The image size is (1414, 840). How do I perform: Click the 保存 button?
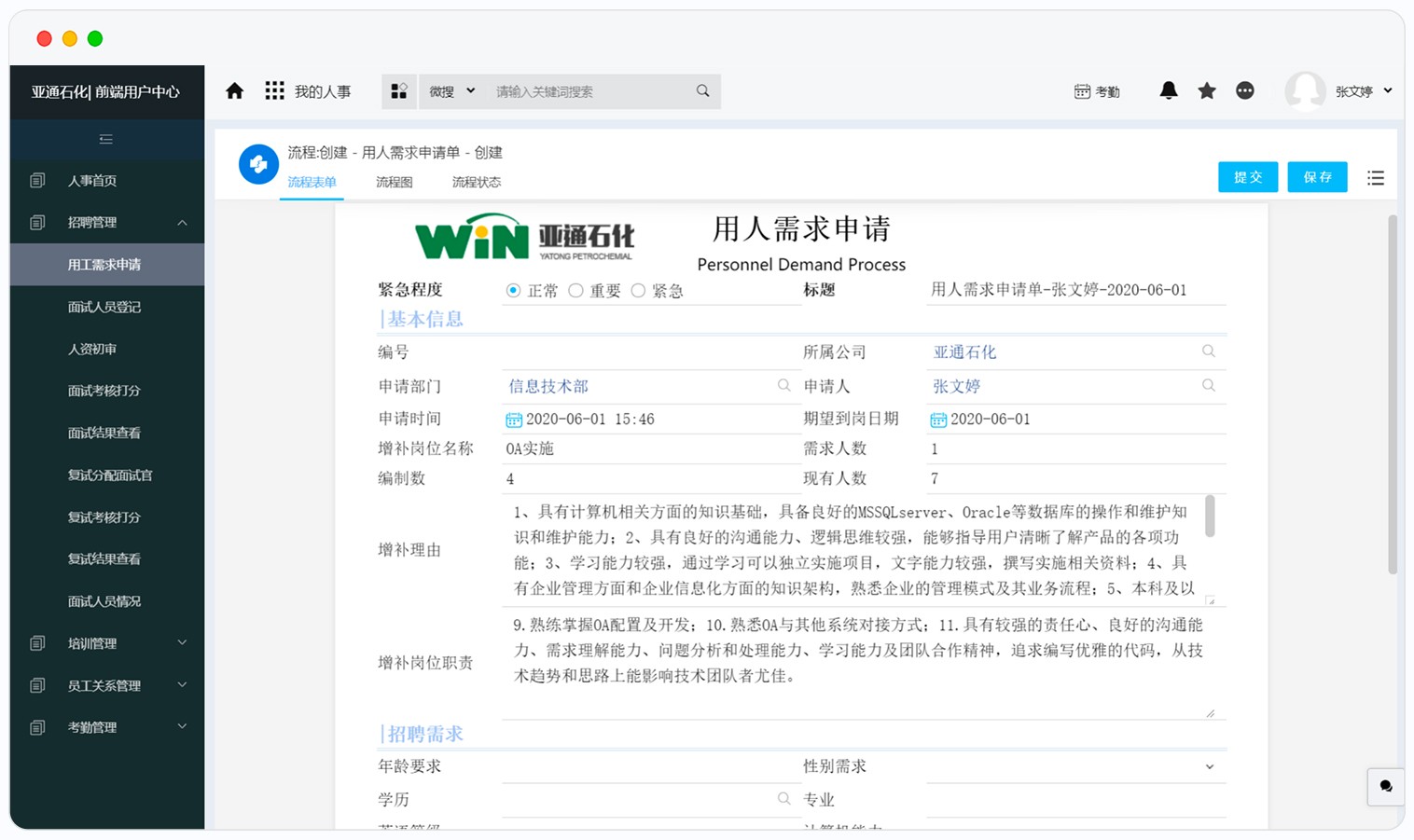pyautogui.click(x=1317, y=177)
